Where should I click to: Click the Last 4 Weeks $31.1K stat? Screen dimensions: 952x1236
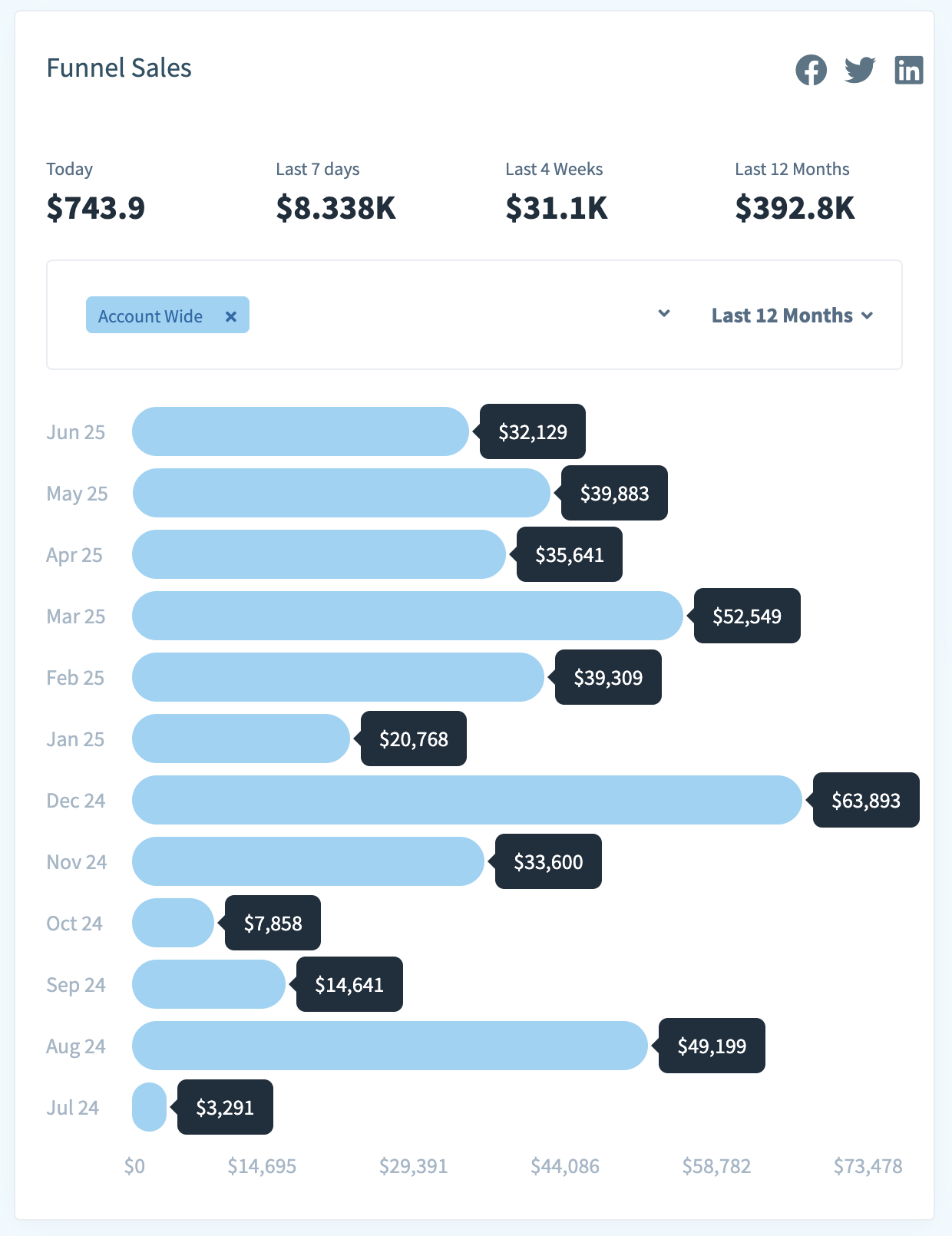[556, 208]
